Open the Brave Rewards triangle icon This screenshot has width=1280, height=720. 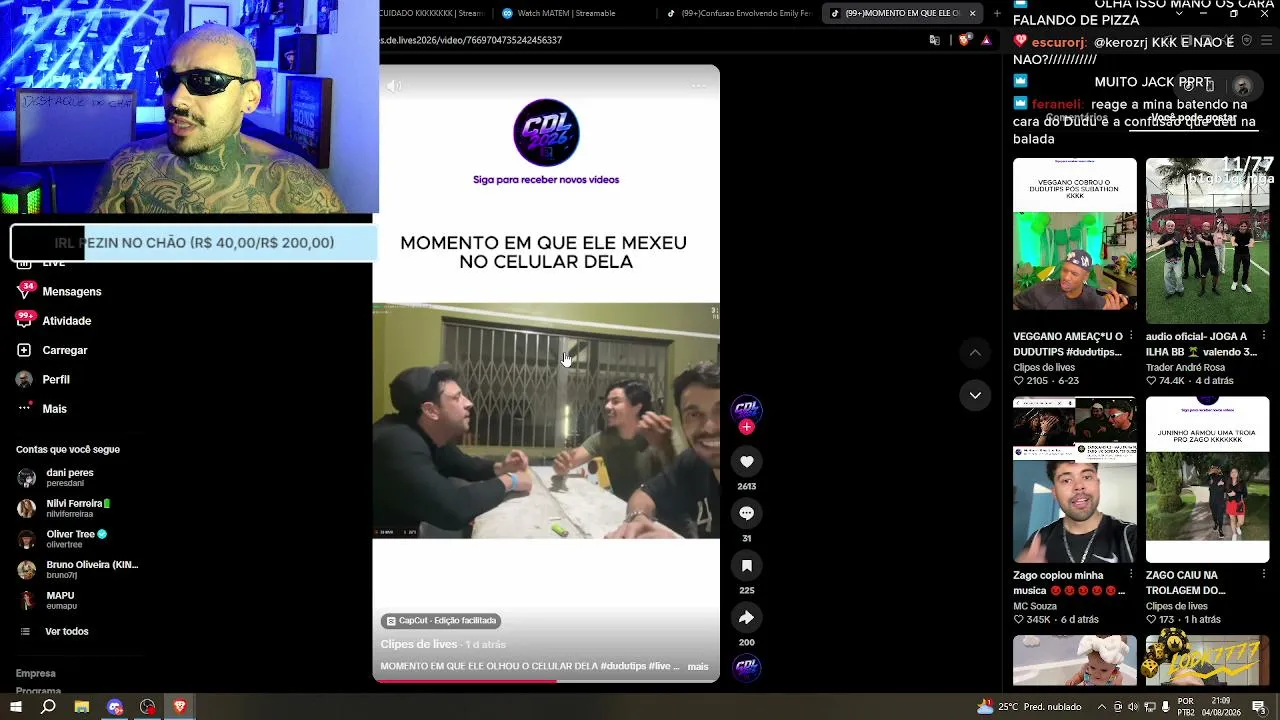[x=986, y=40]
